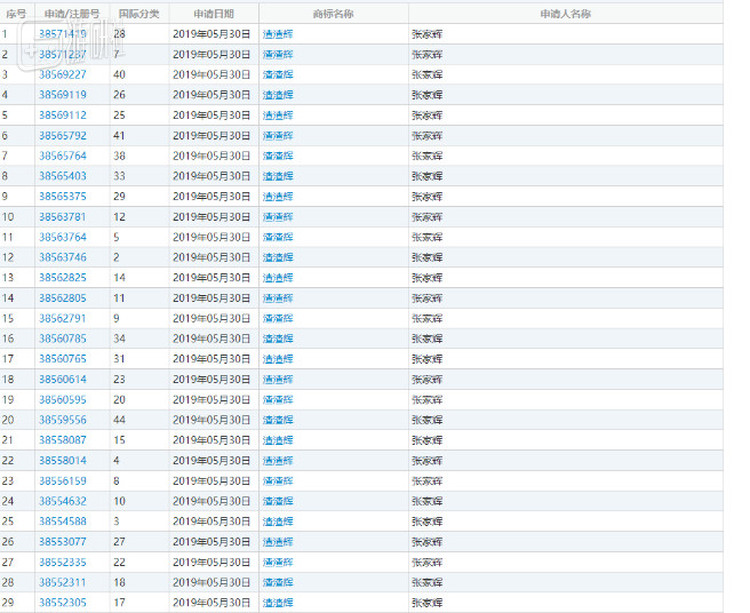Image resolution: width=750 pixels, height=613 pixels.
Task: Click the 申请人名称 column header
Action: tap(565, 14)
